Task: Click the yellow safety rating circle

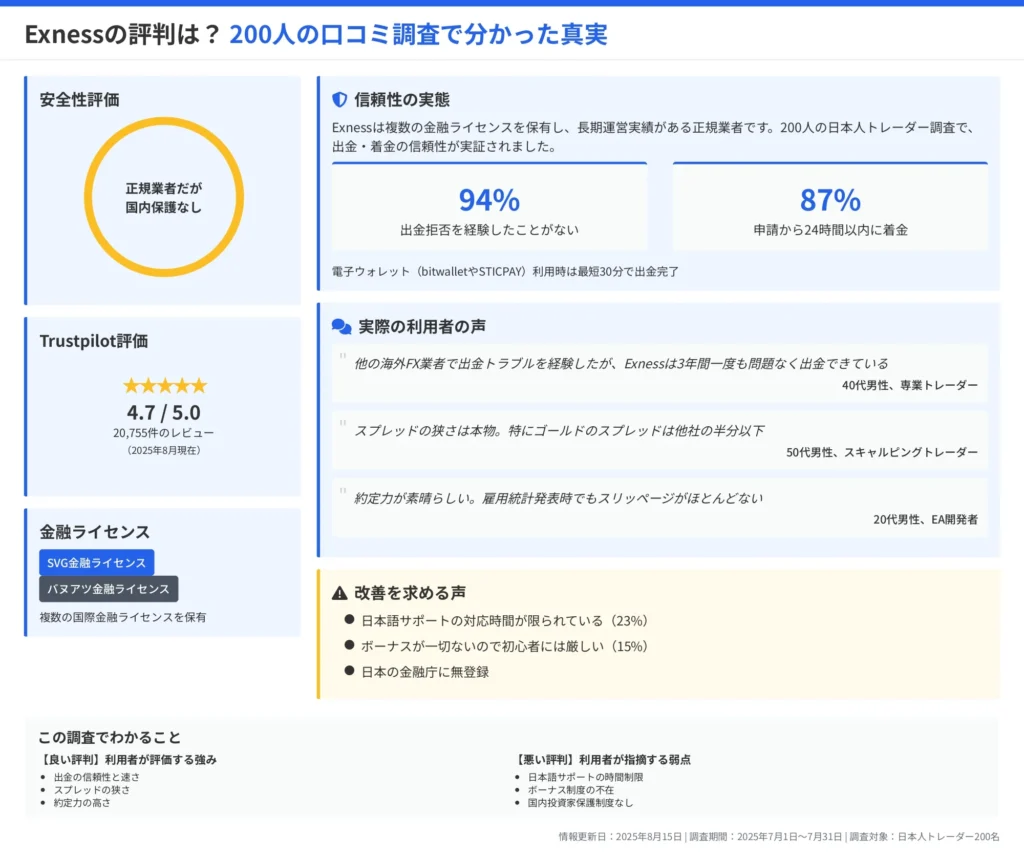Action: 164,197
